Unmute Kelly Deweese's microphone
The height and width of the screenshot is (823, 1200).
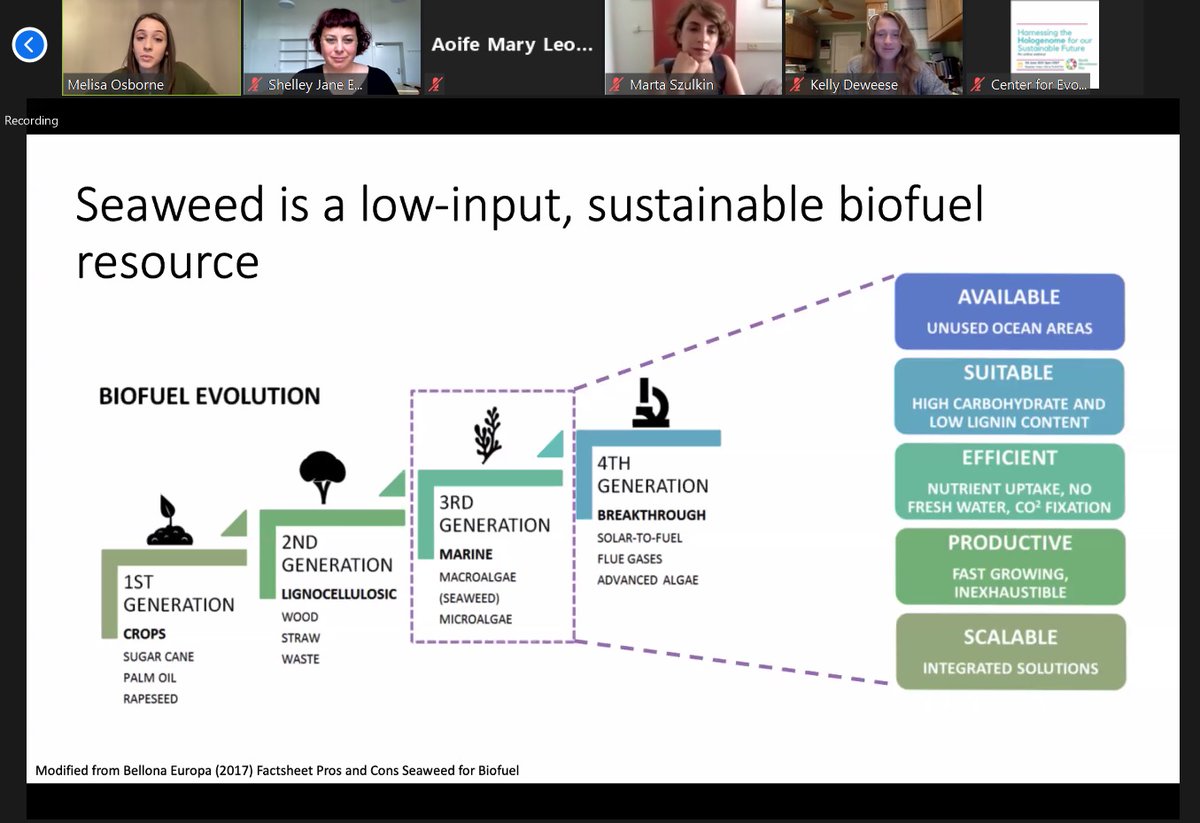point(798,86)
